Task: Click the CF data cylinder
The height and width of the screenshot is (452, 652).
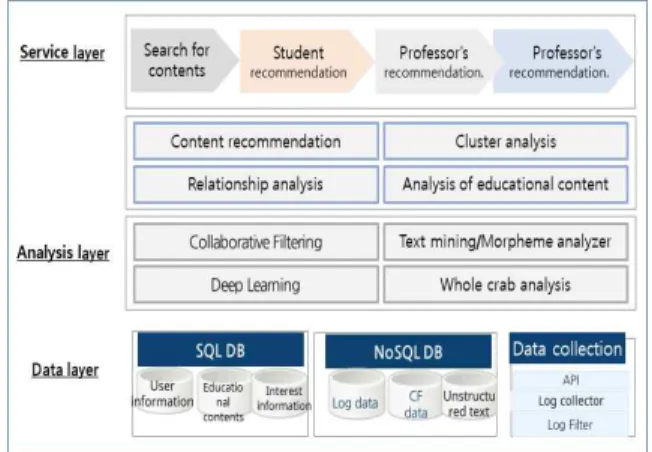Action: (415, 395)
